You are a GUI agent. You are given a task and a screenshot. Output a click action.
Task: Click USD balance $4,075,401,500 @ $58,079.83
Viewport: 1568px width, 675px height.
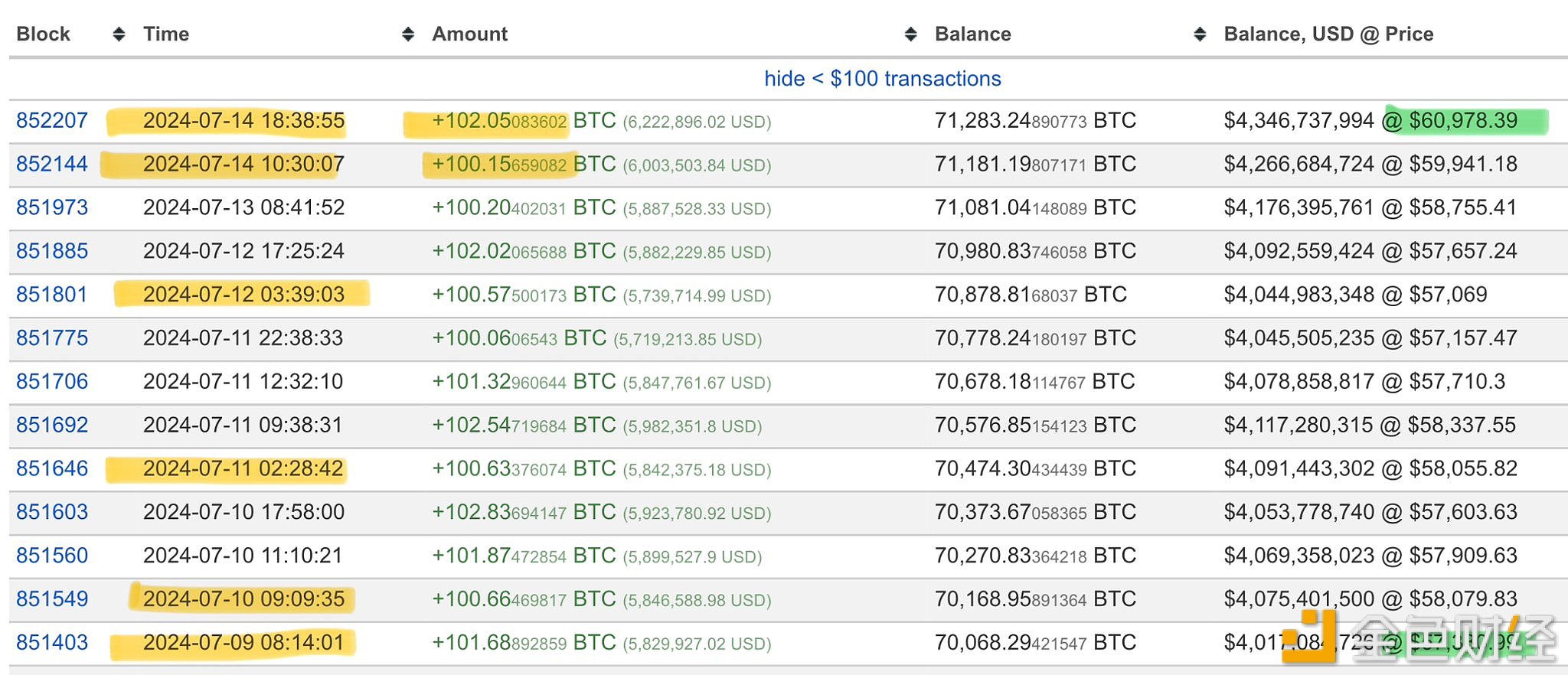[1370, 599]
